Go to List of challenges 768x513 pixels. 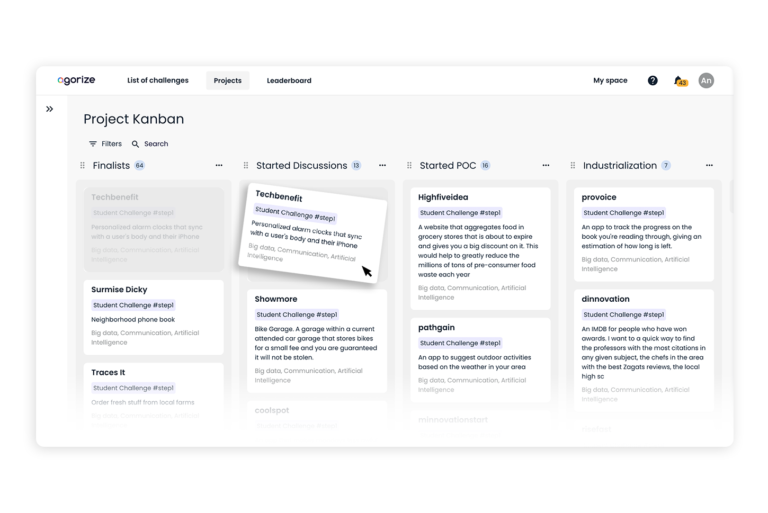pyautogui.click(x=157, y=80)
